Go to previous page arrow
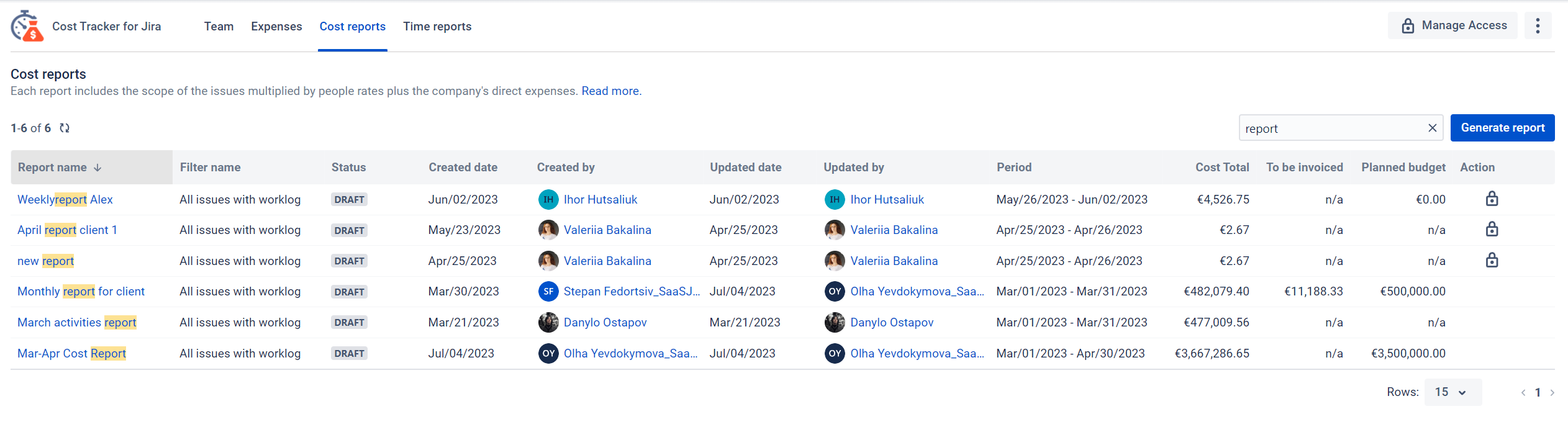This screenshot has width=1568, height=427. [x=1523, y=392]
